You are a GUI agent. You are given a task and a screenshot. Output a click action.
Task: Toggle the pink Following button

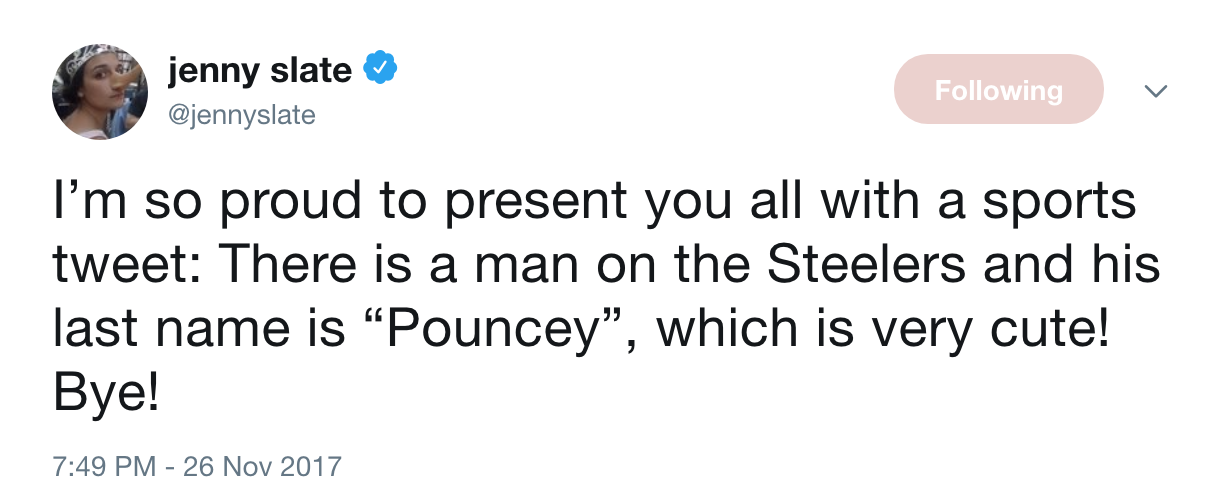(x=998, y=90)
